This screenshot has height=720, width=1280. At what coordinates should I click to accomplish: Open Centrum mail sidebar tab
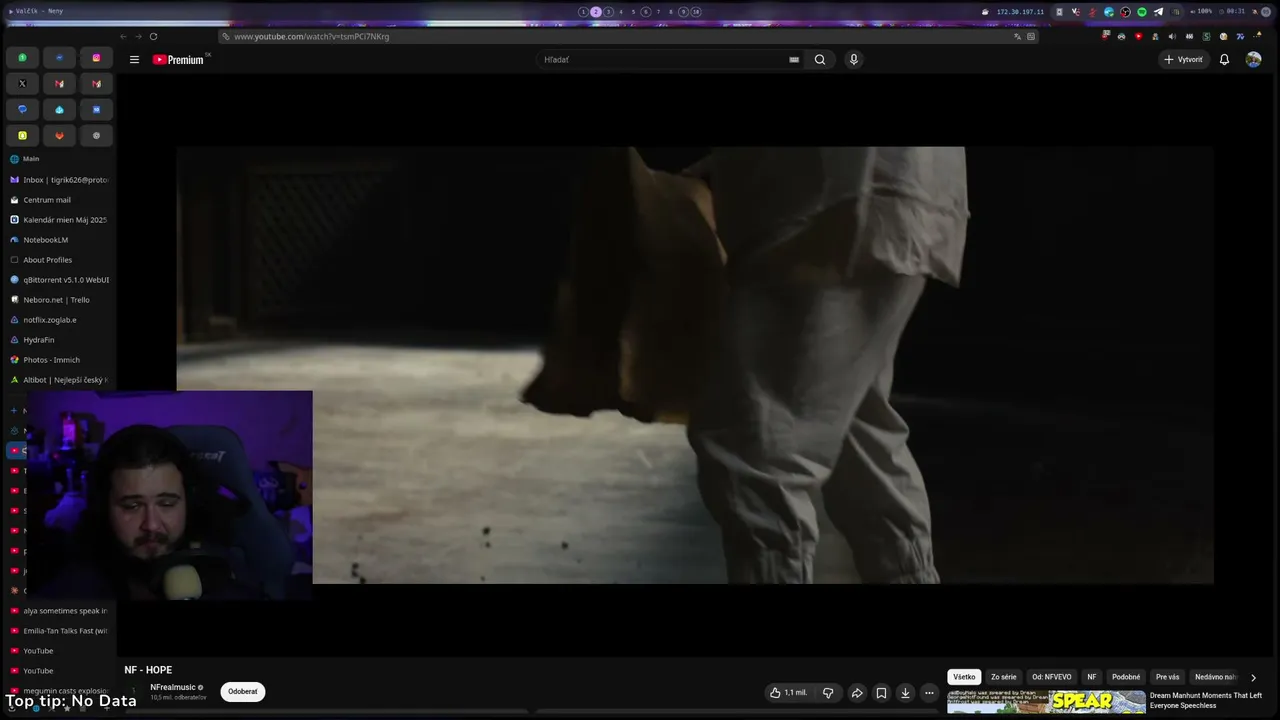coord(59,200)
